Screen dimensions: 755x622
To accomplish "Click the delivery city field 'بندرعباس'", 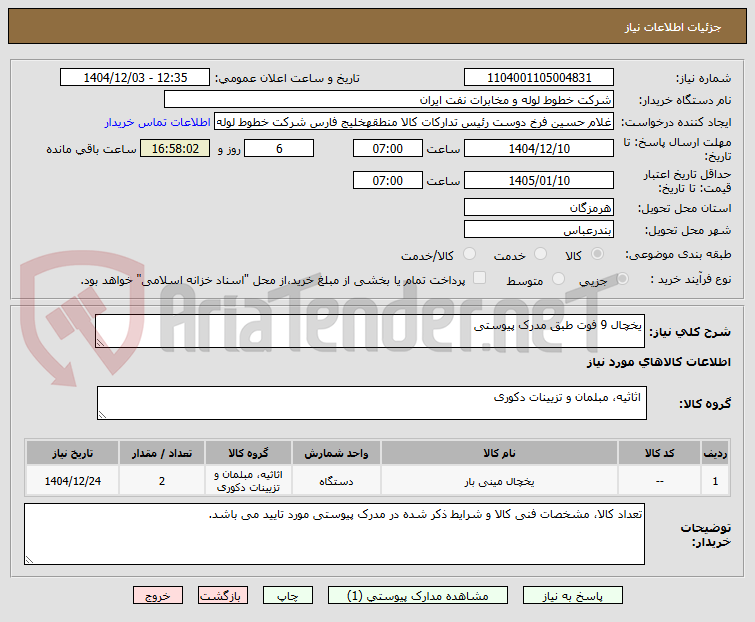I will [x=539, y=230].
